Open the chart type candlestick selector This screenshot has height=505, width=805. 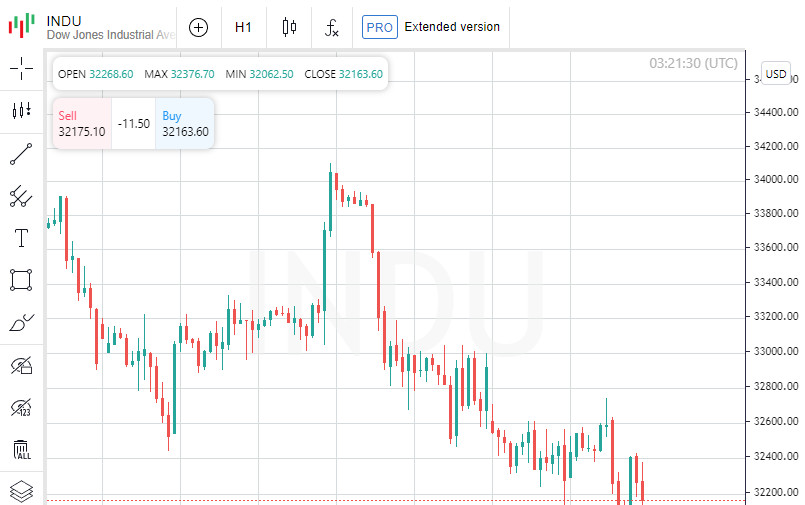(289, 27)
